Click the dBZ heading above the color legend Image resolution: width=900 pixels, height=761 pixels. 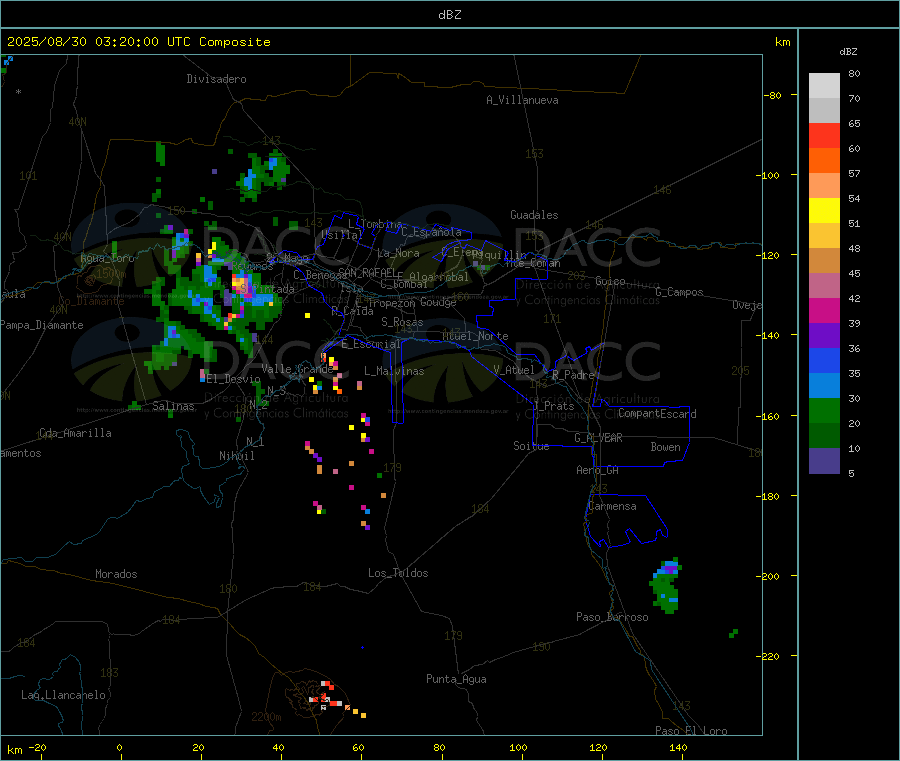(x=848, y=52)
